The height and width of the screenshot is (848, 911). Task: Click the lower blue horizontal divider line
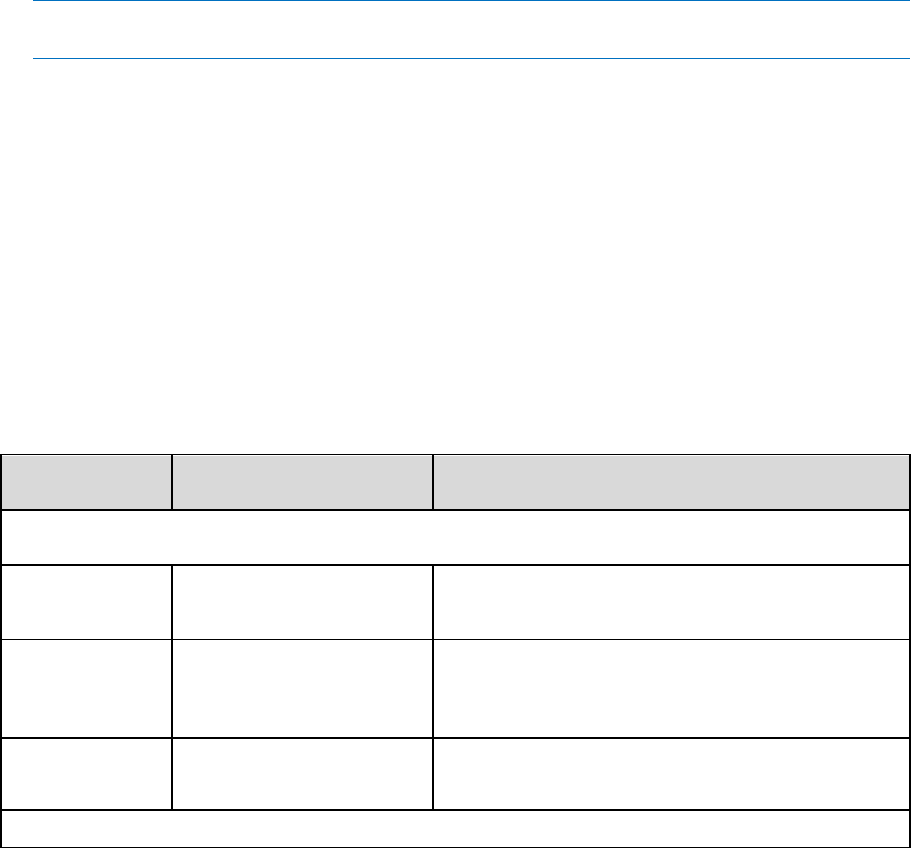point(471,59)
